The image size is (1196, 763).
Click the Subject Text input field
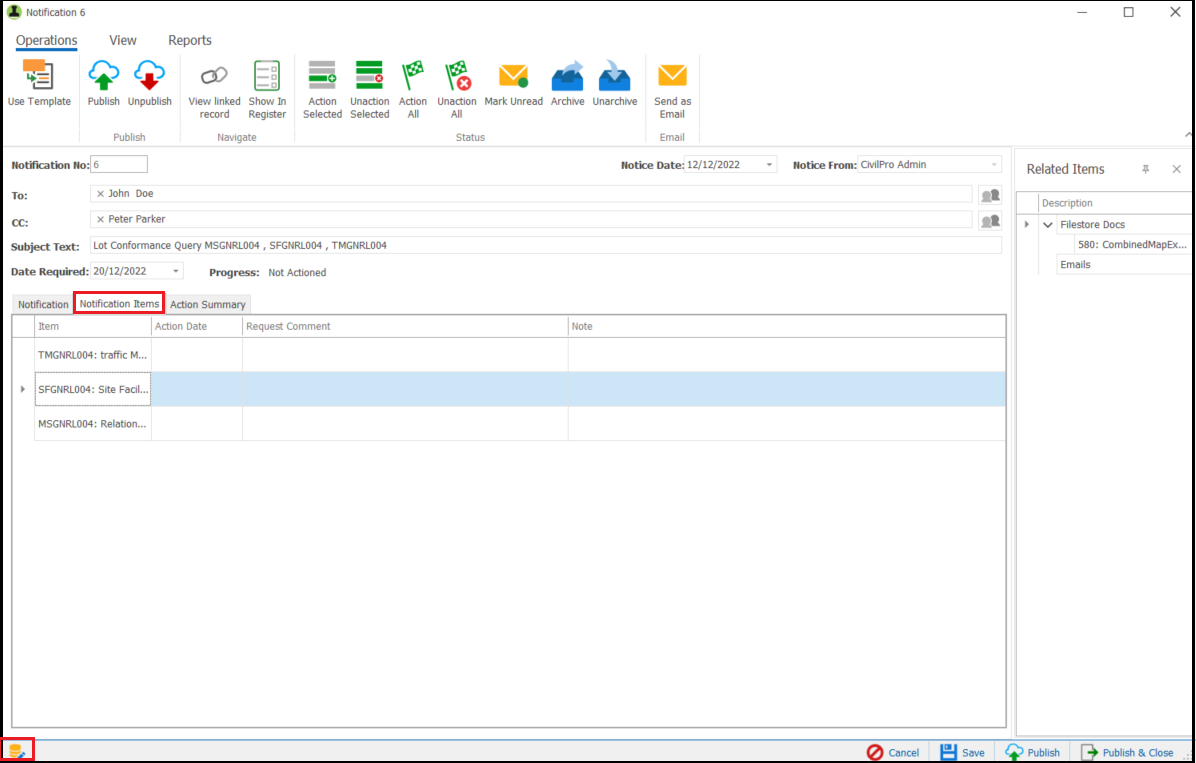[545, 246]
